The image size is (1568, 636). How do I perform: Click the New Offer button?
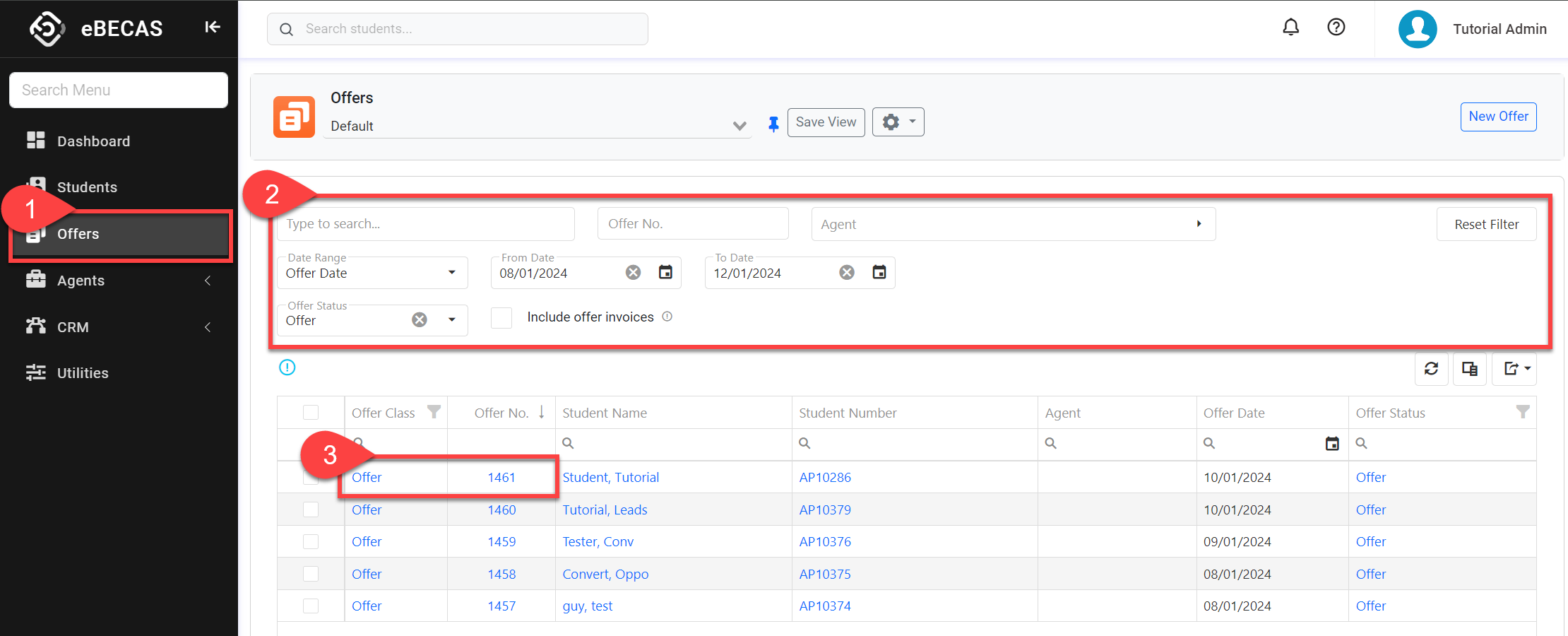(1498, 117)
